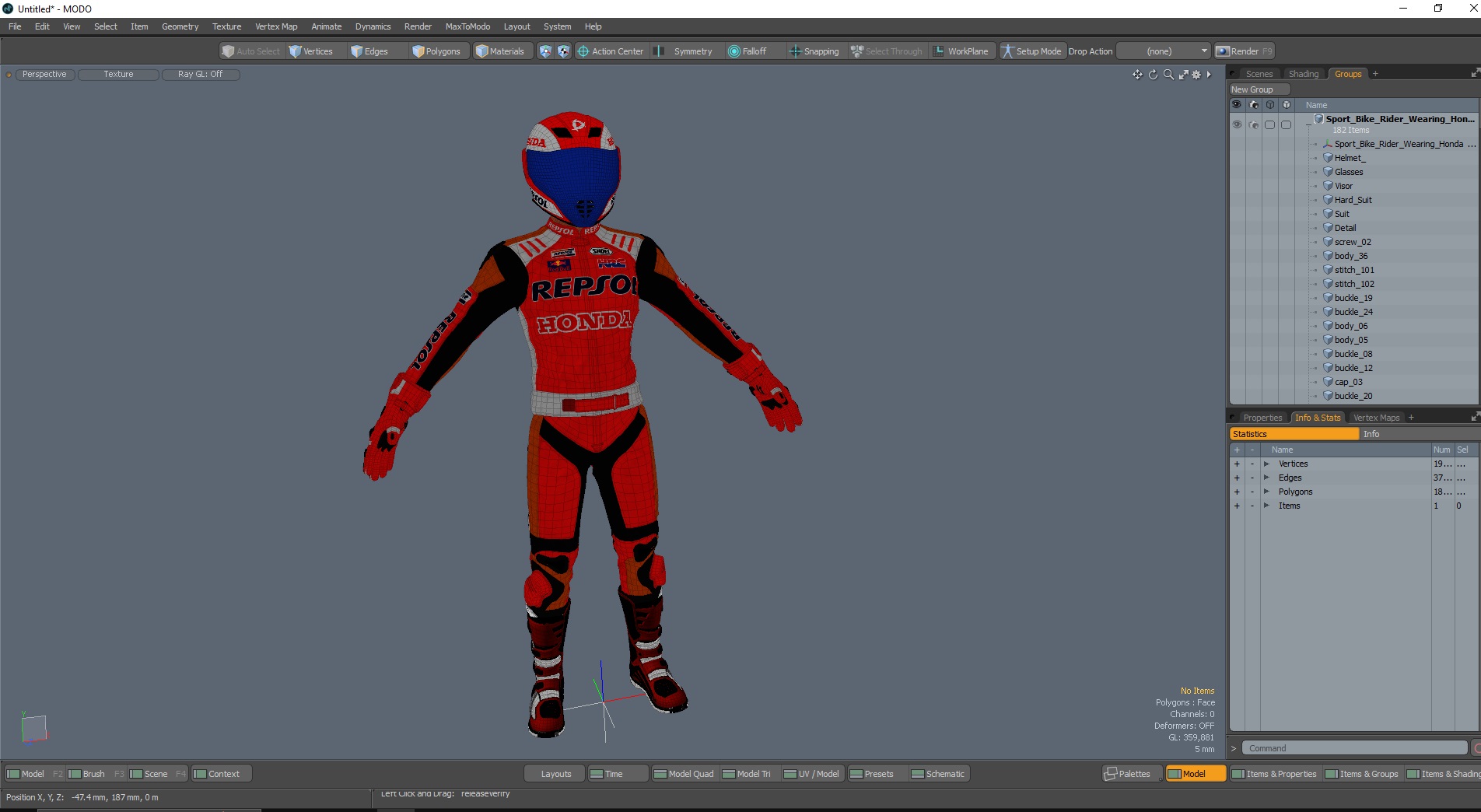Expand the Edges statistics row
Screen dimensions: 1481x812
click(x=1266, y=478)
